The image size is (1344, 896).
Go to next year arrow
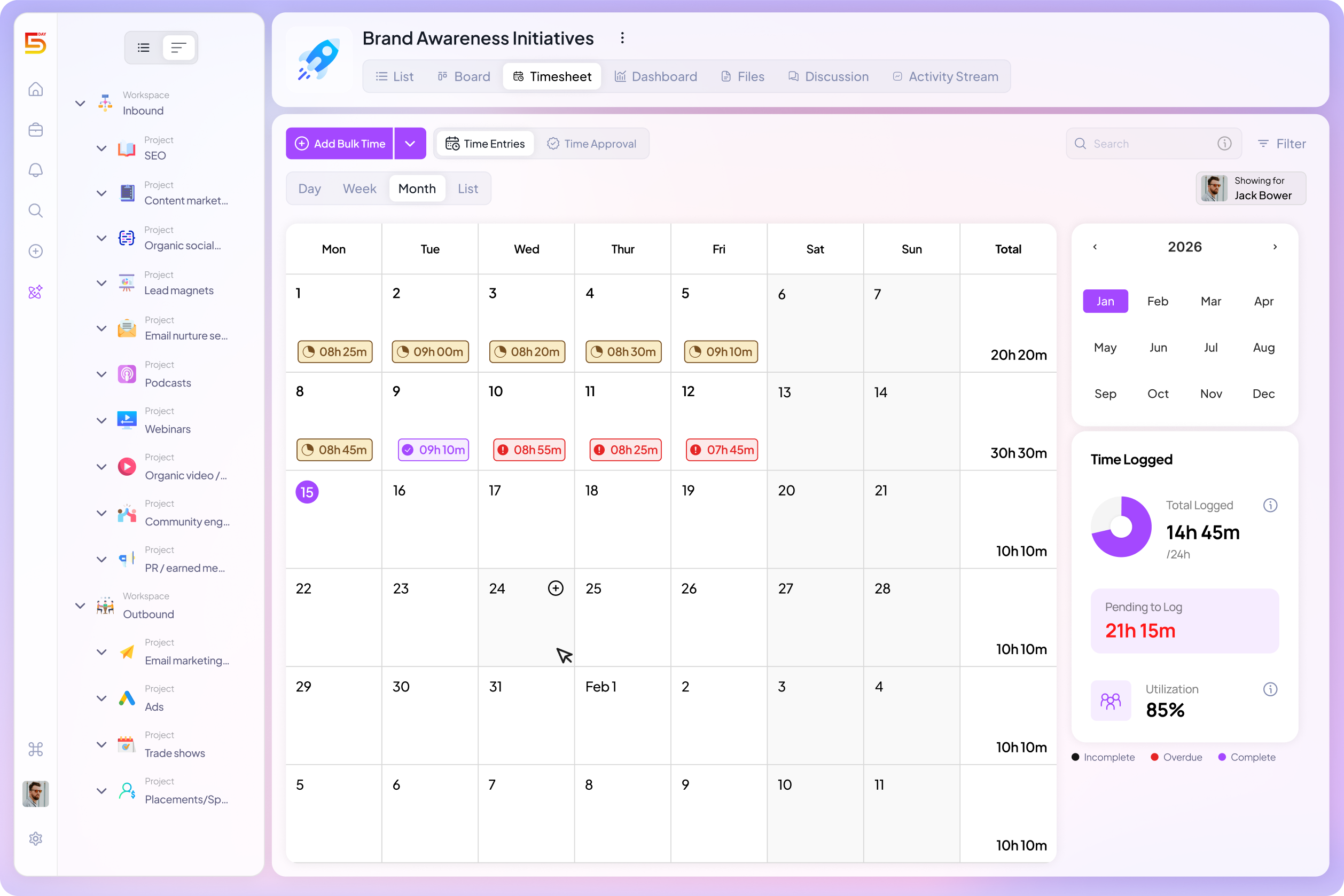(1275, 247)
